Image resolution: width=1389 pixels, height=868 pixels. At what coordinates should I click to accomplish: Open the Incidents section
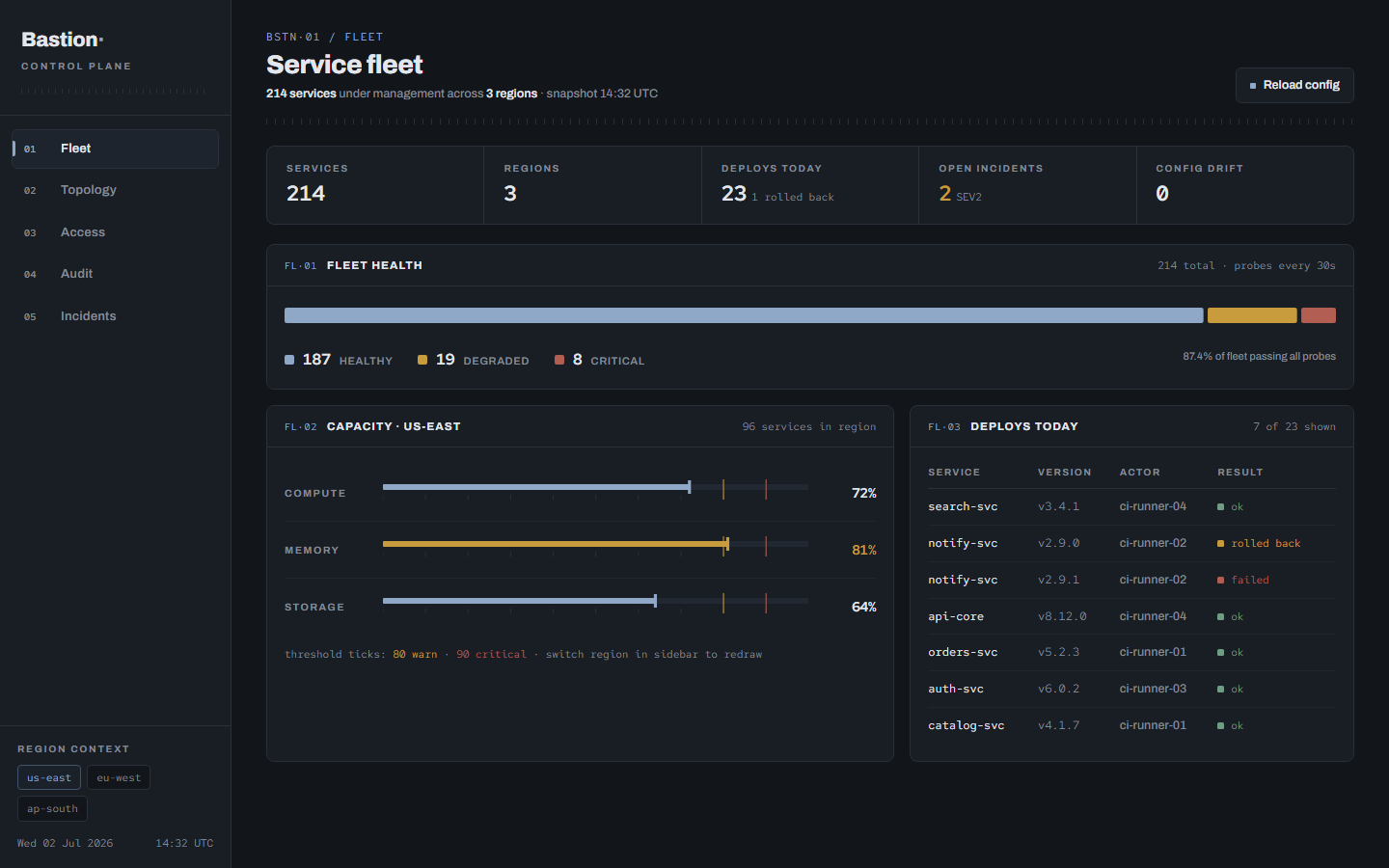(x=115, y=316)
